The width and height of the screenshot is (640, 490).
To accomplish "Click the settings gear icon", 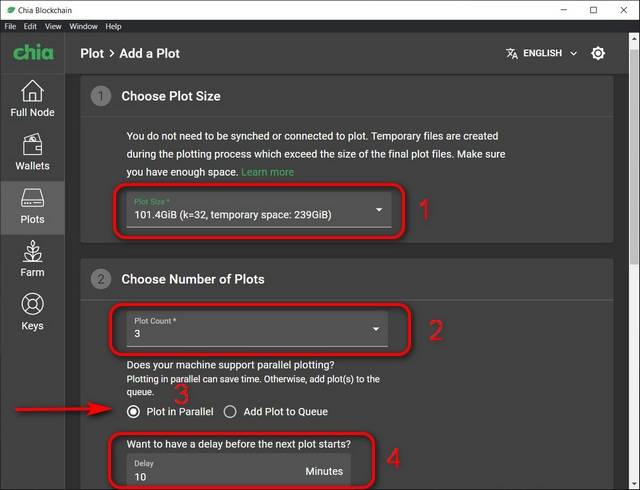I will pos(598,53).
